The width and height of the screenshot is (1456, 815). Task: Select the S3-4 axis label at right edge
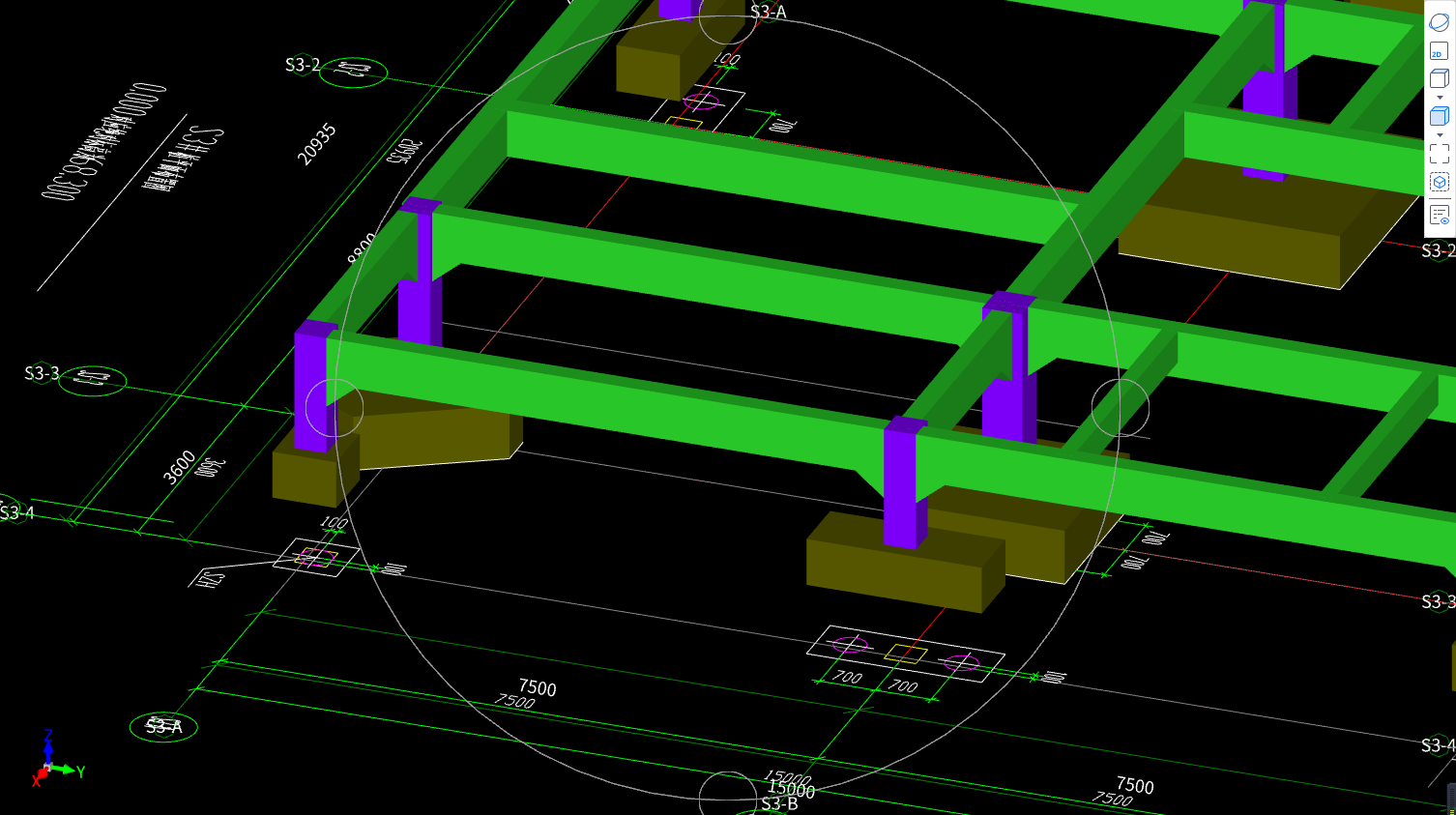1438,745
